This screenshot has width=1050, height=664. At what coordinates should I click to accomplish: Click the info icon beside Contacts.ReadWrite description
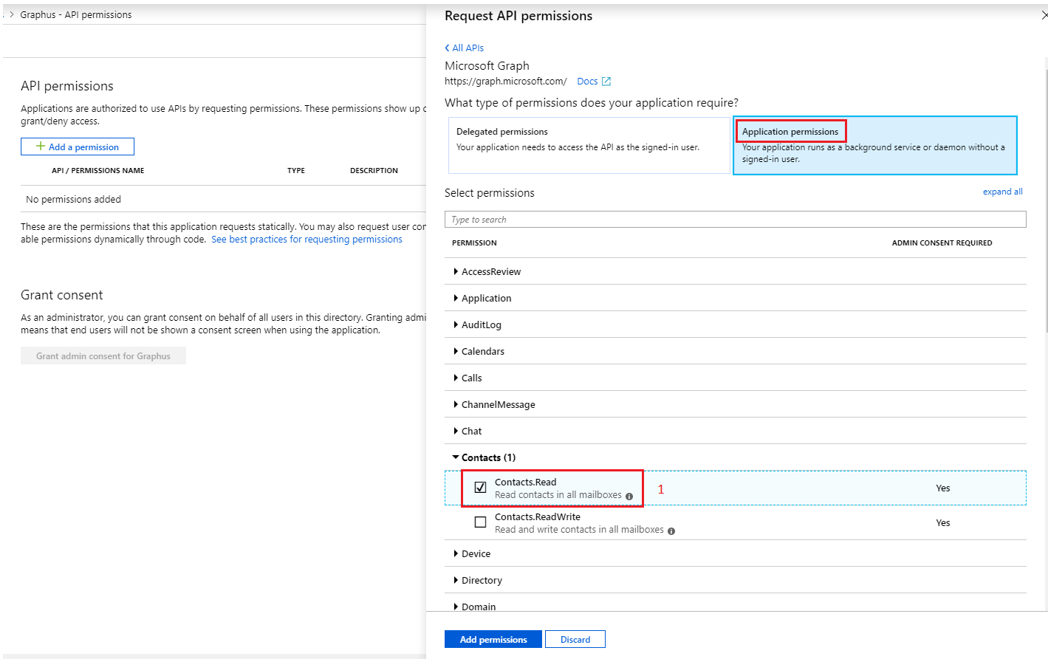(671, 531)
